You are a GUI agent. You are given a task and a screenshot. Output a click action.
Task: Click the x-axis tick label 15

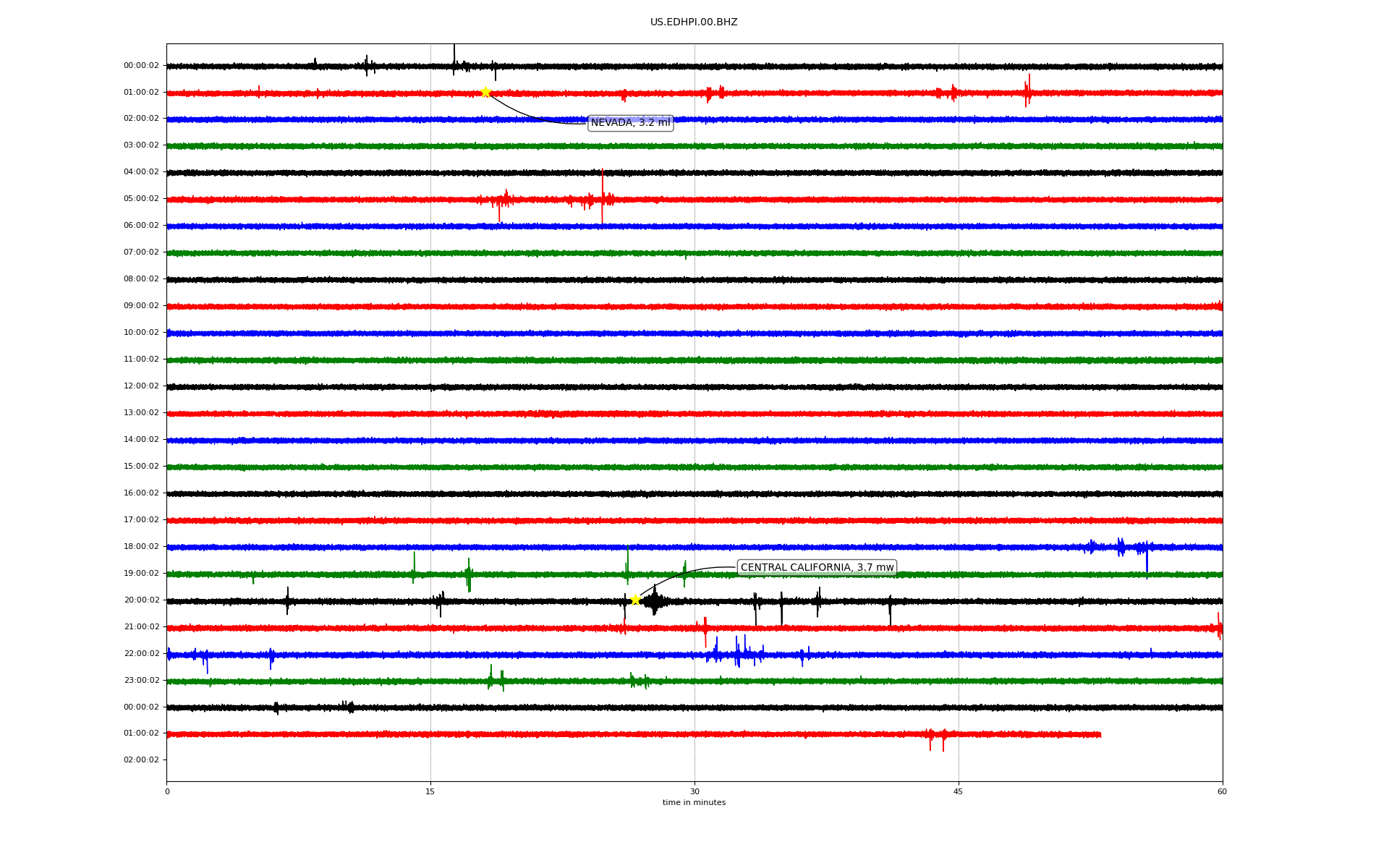click(x=430, y=791)
